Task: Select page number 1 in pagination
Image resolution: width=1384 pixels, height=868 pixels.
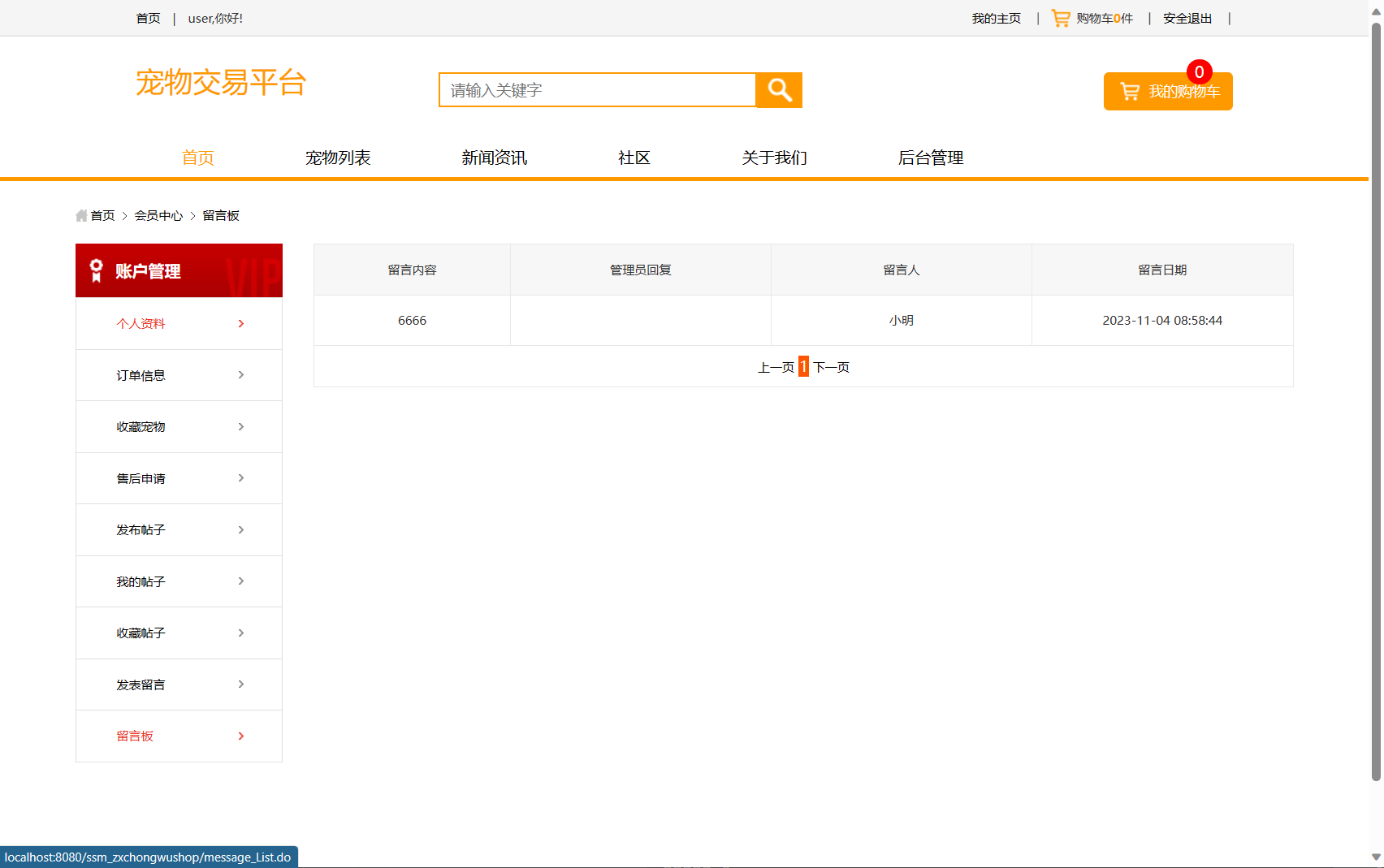Action: point(803,366)
